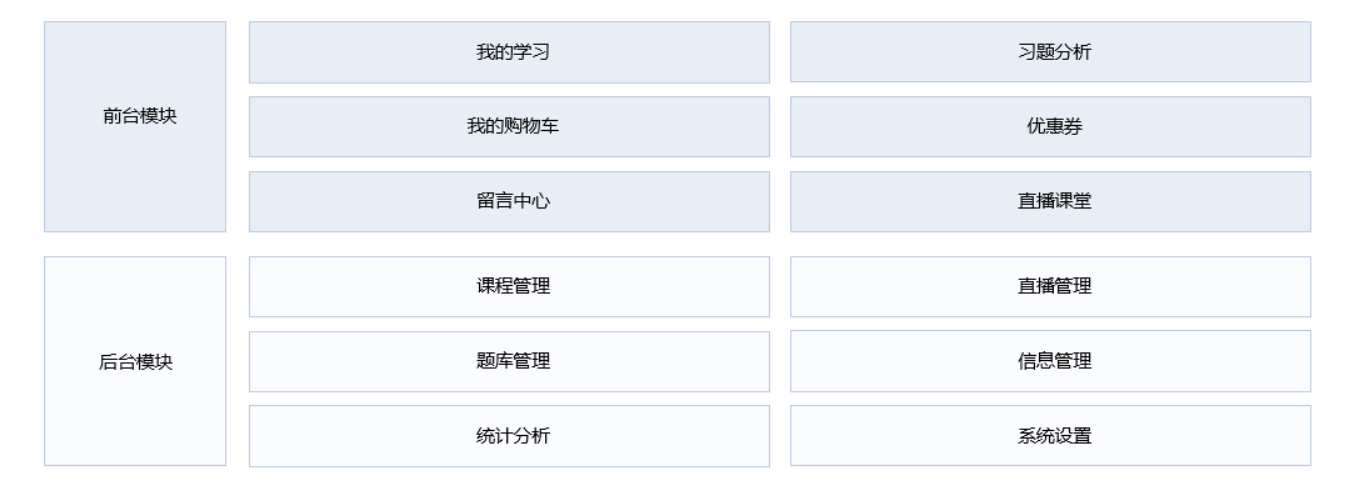1359x491 pixels.
Task: Open 我的购物车 module
Action: [509, 127]
